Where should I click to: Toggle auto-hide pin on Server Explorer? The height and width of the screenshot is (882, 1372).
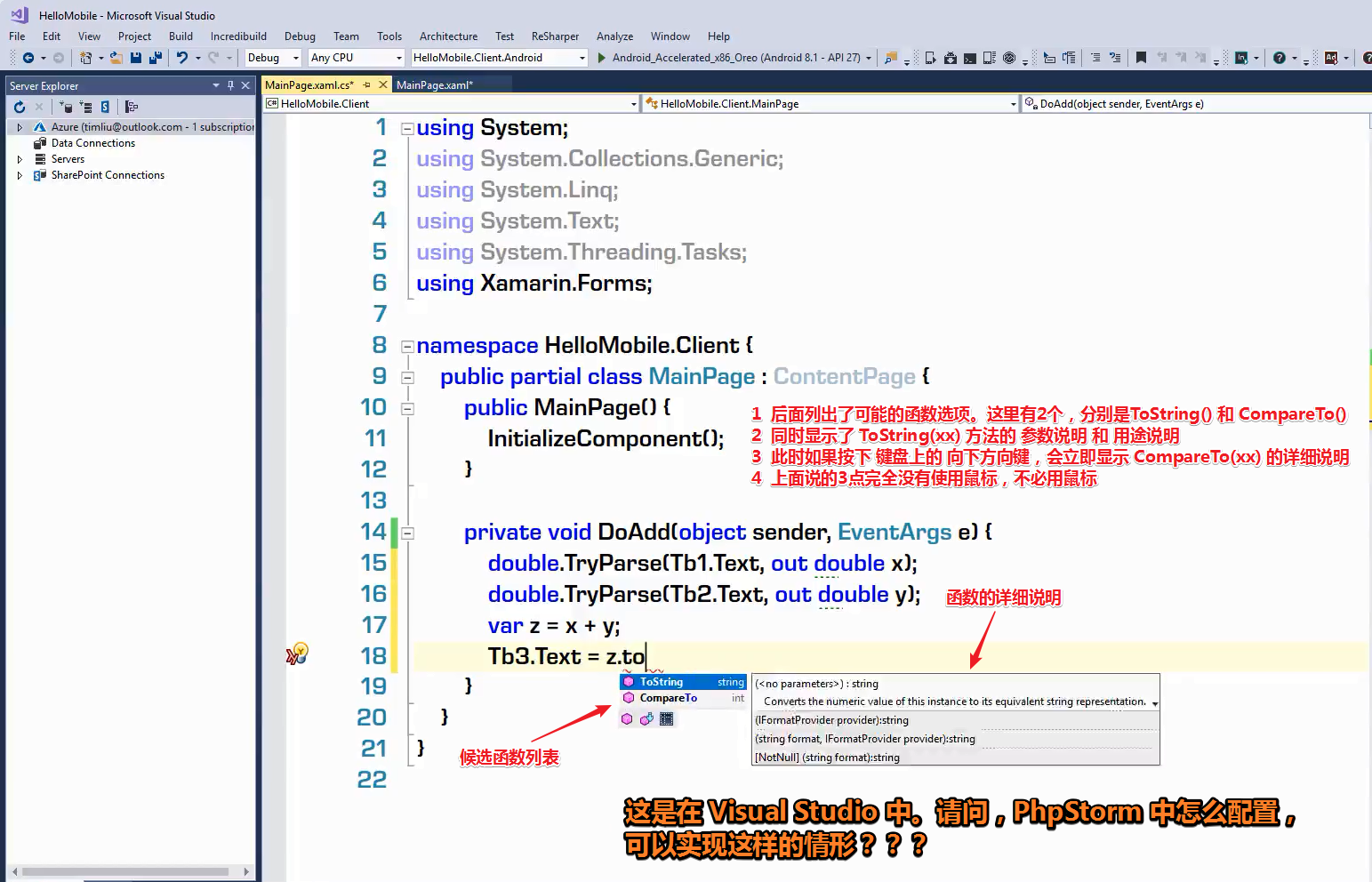[x=231, y=85]
